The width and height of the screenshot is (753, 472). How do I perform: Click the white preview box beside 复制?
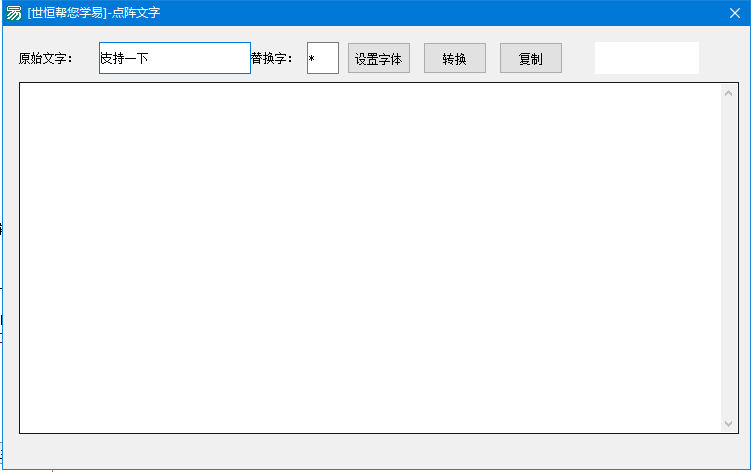(647, 58)
